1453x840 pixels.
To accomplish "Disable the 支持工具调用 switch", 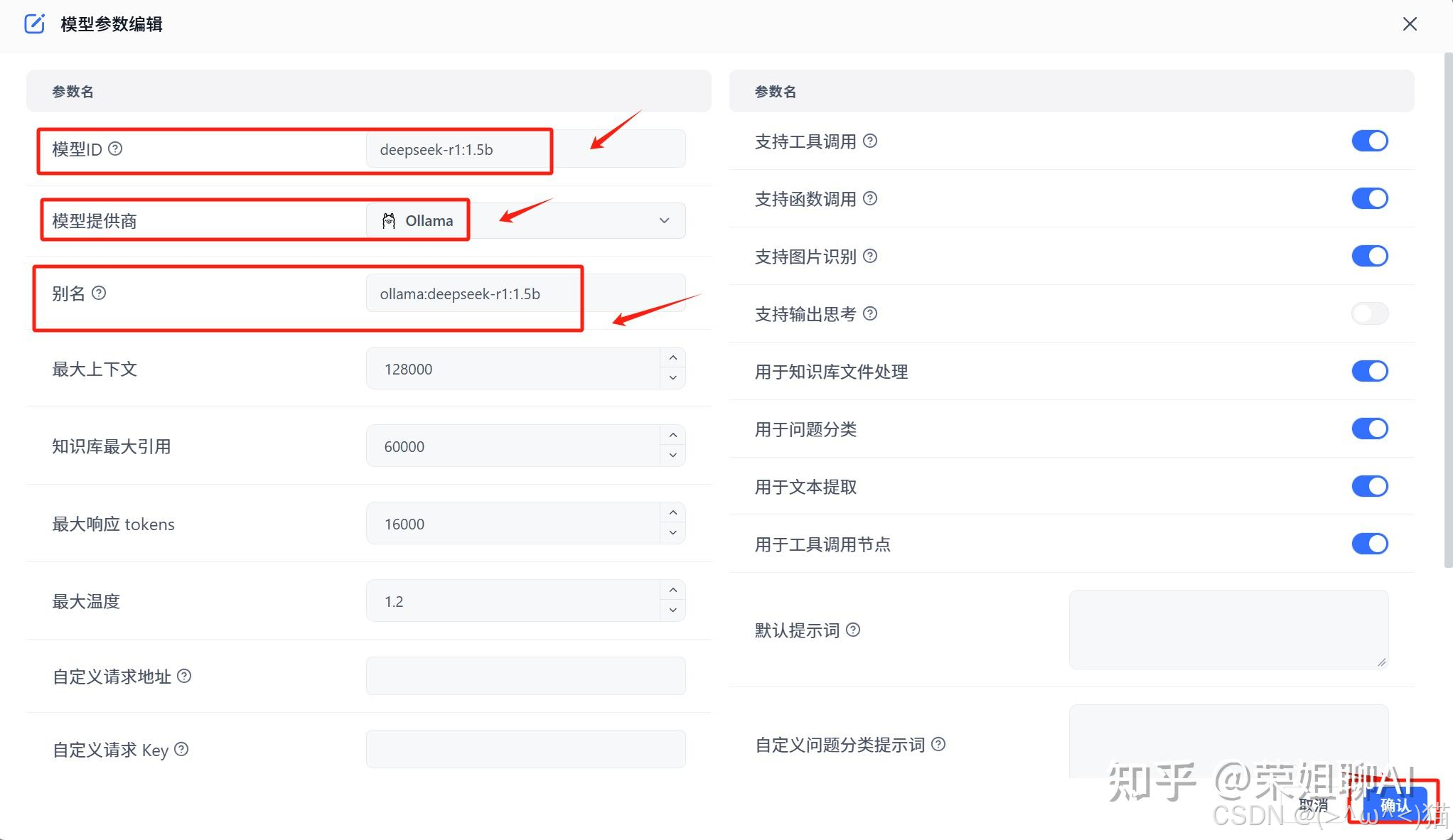I will (x=1369, y=141).
